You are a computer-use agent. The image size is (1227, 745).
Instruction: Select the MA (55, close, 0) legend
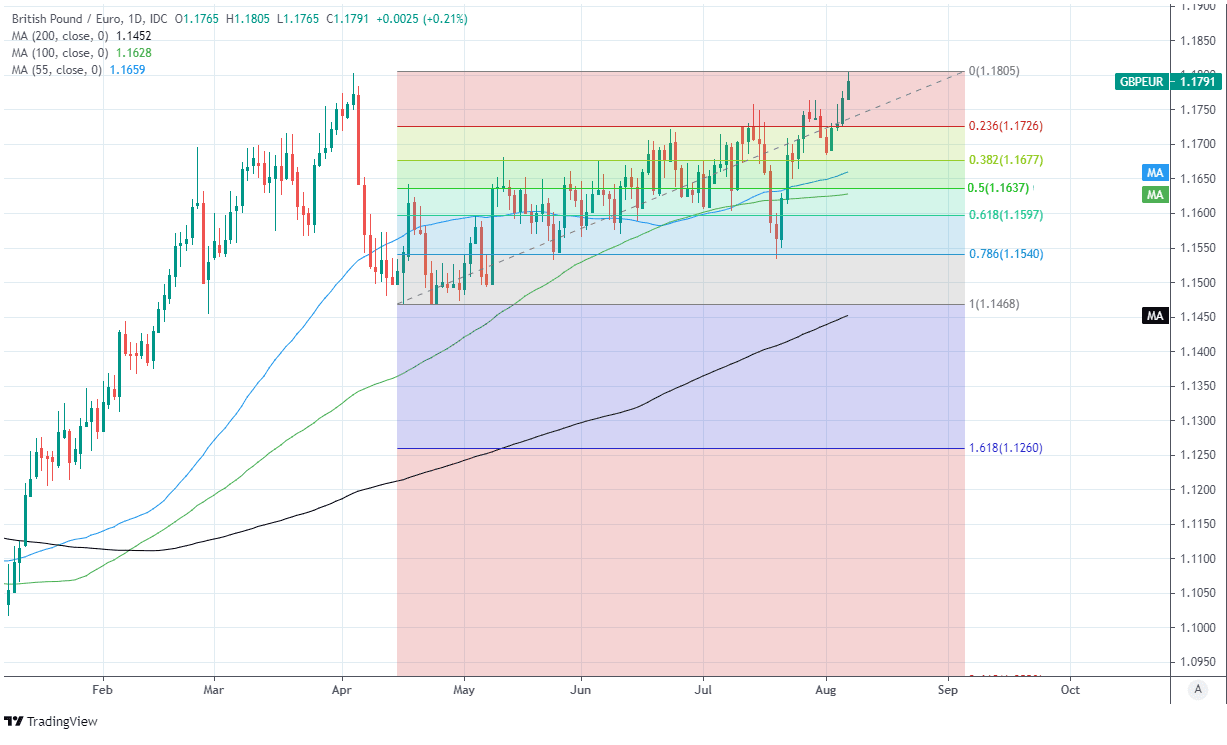tap(53, 70)
